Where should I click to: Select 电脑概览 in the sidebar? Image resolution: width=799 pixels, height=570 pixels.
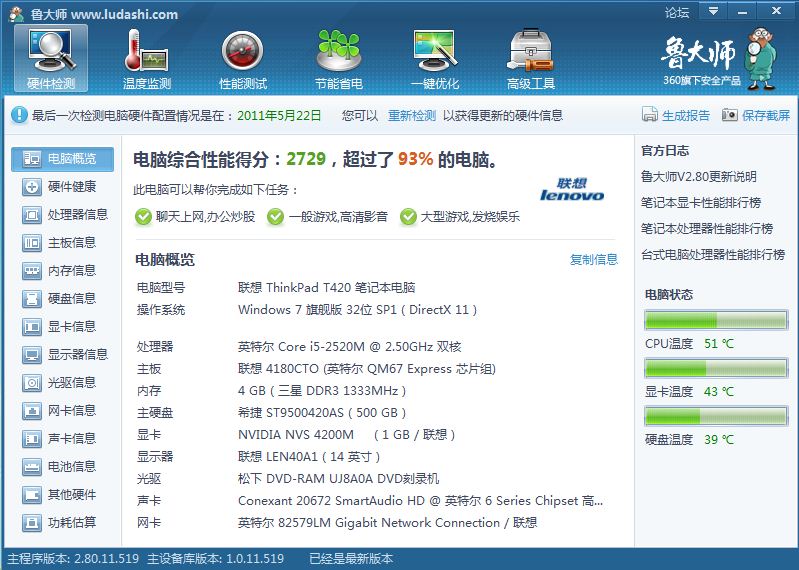pyautogui.click(x=62, y=159)
